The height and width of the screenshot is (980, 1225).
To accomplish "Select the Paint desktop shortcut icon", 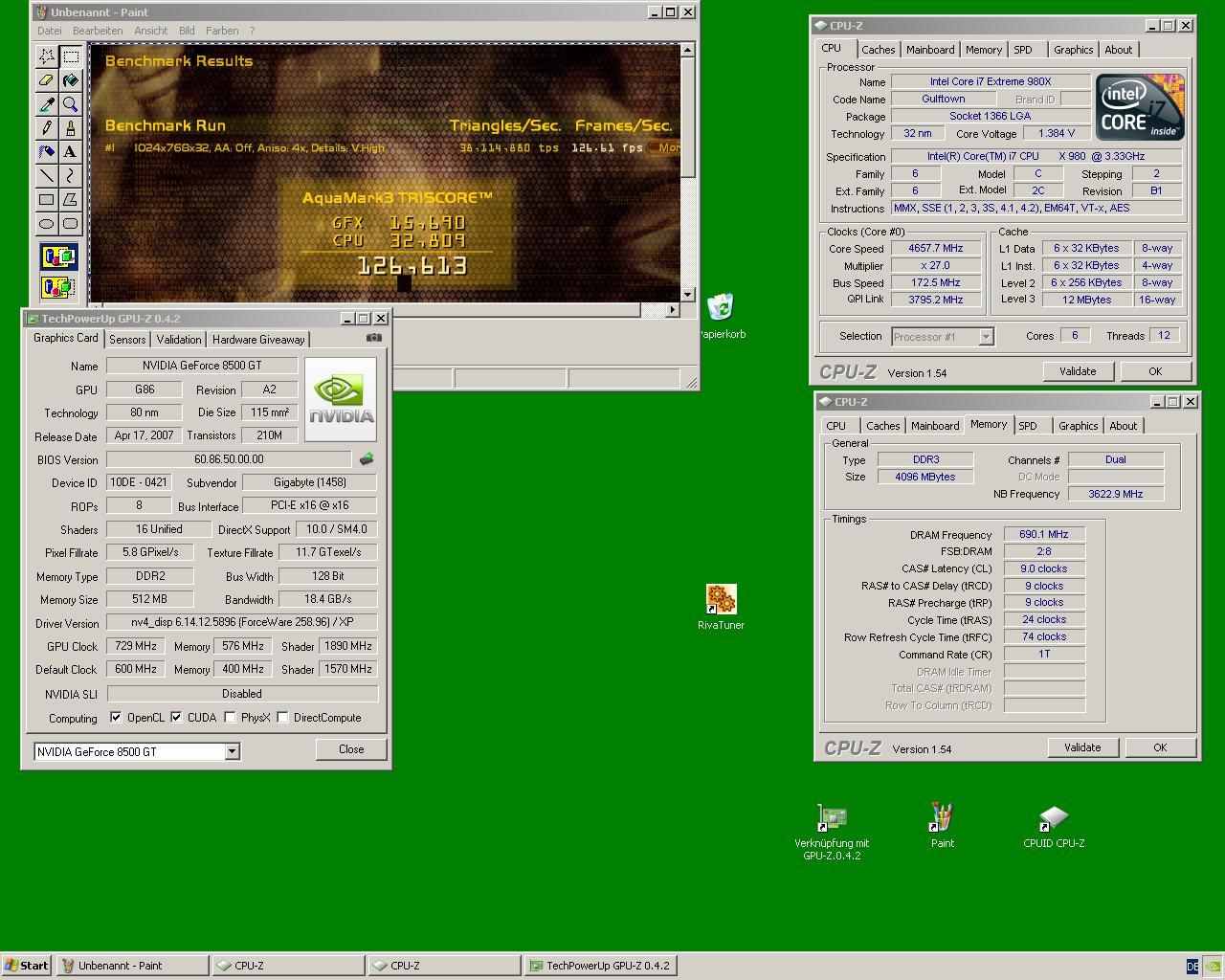I will 942,826.
